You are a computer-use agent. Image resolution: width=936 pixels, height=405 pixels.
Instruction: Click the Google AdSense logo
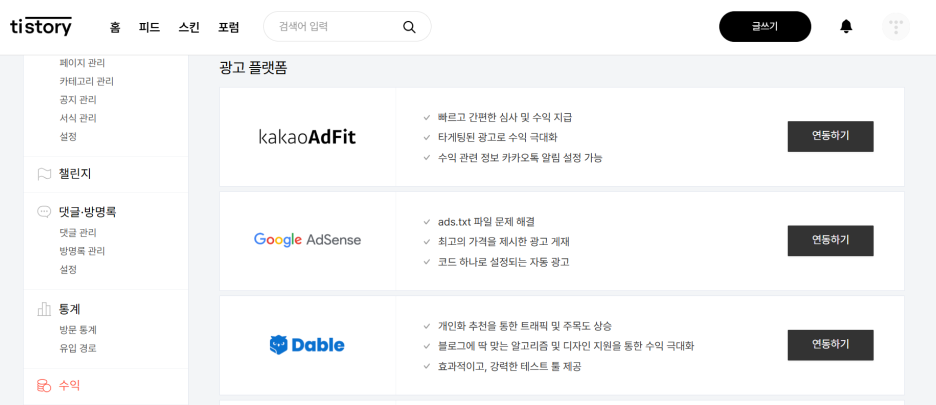307,240
